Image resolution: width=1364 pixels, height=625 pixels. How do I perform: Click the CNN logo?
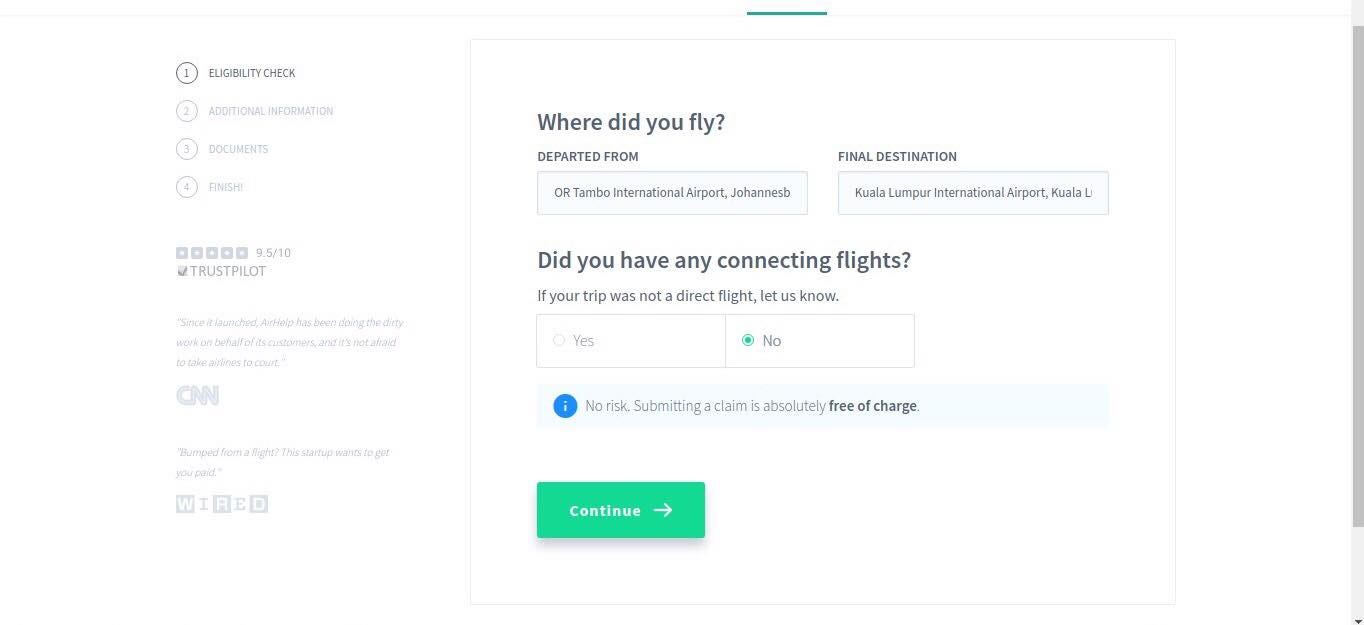pyautogui.click(x=197, y=396)
